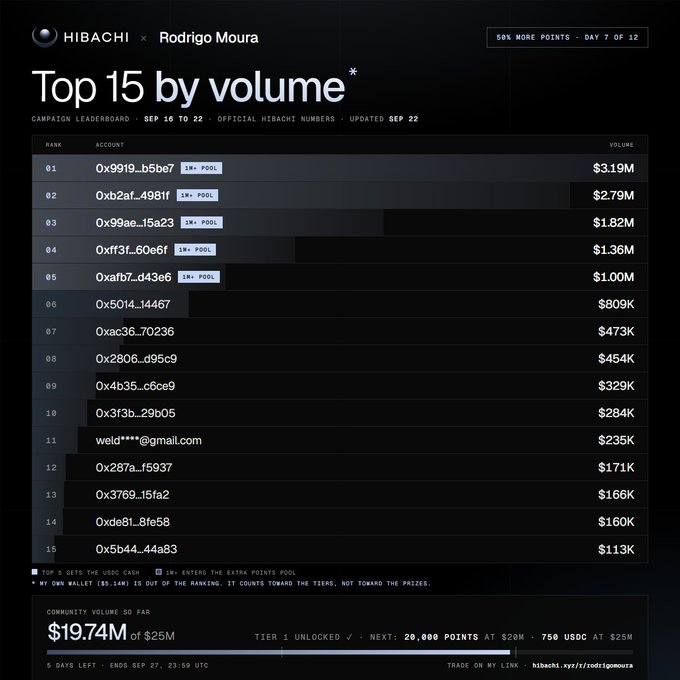The image size is (680, 680).
Task: Select account 0xde81...8fe58
Action: (133, 522)
